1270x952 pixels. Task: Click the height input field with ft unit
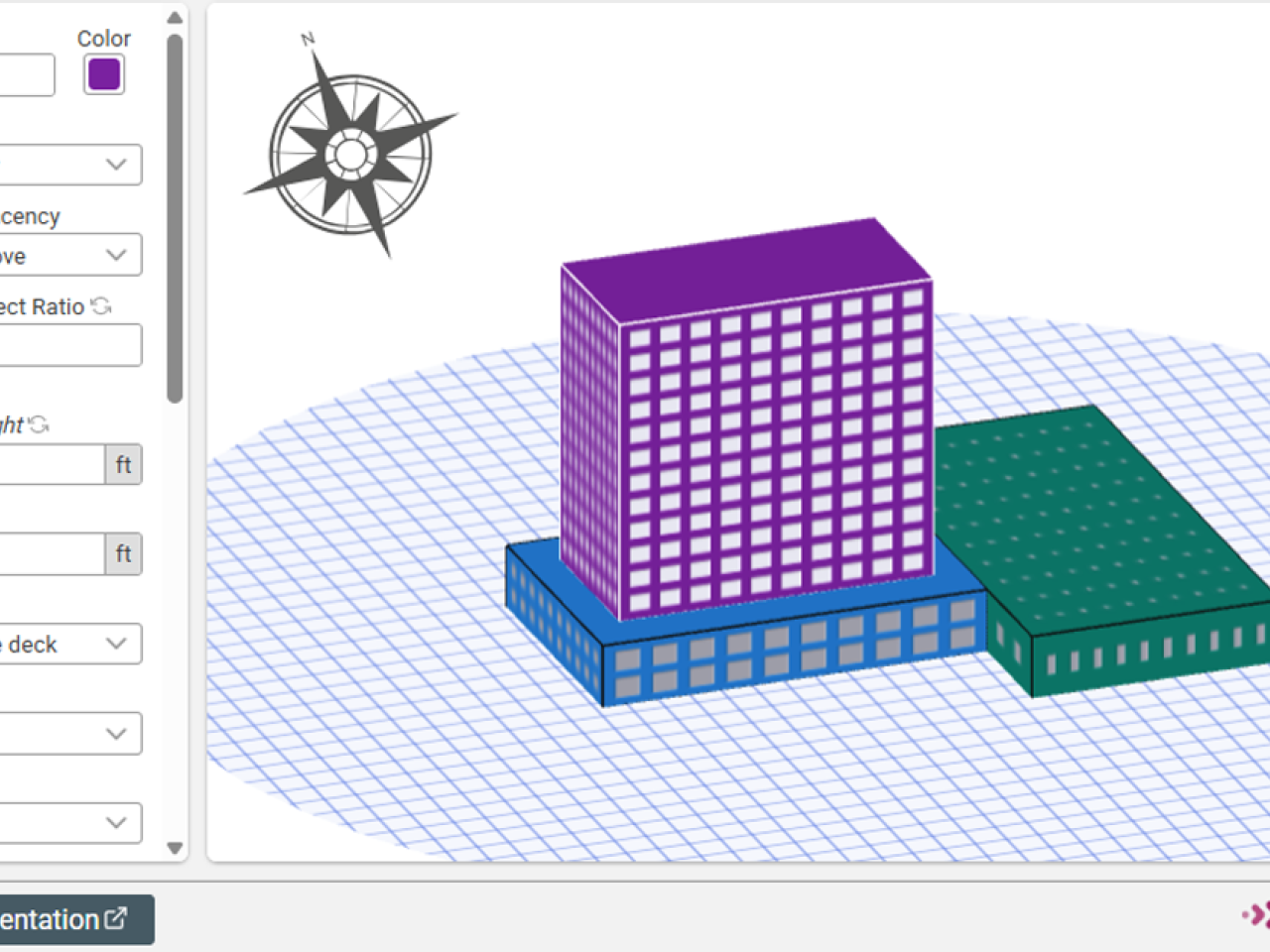coord(53,464)
